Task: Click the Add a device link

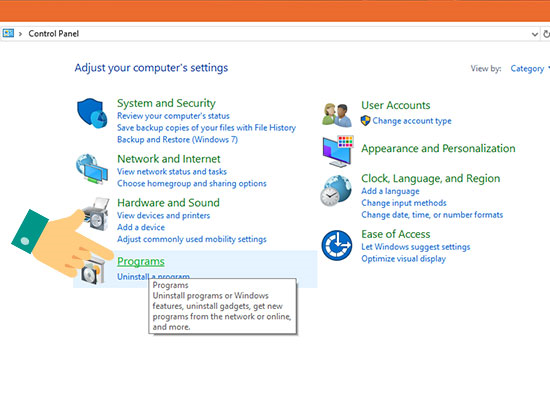Action: coord(141,227)
